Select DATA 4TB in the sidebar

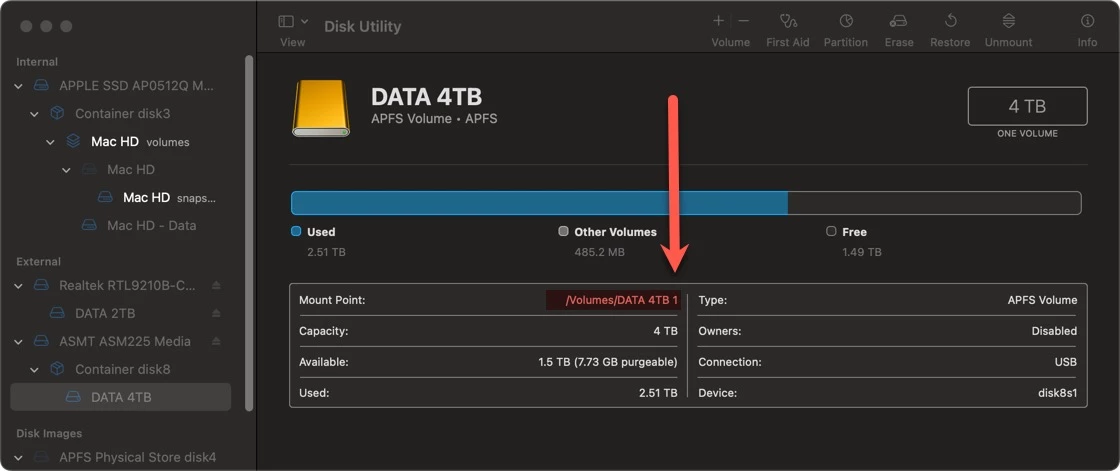point(121,397)
